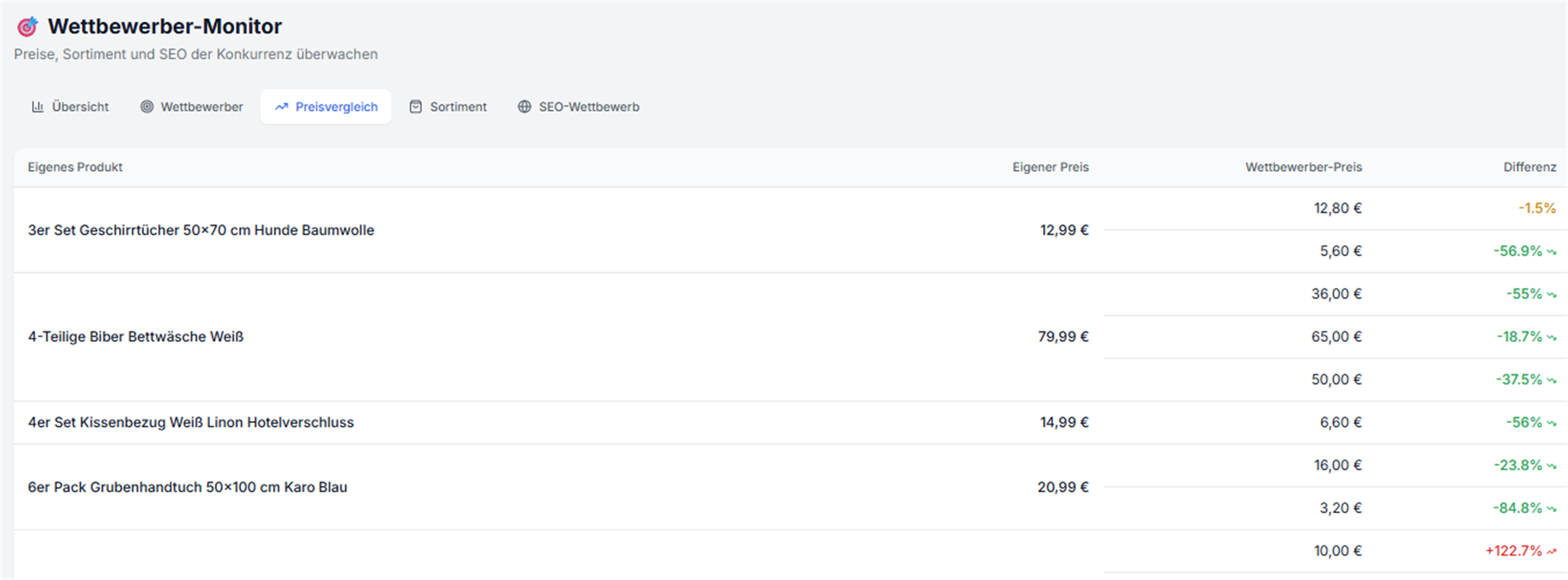Screen dimensions: 1568x580
Task: Open the Übersicht tab
Action: click(80, 107)
